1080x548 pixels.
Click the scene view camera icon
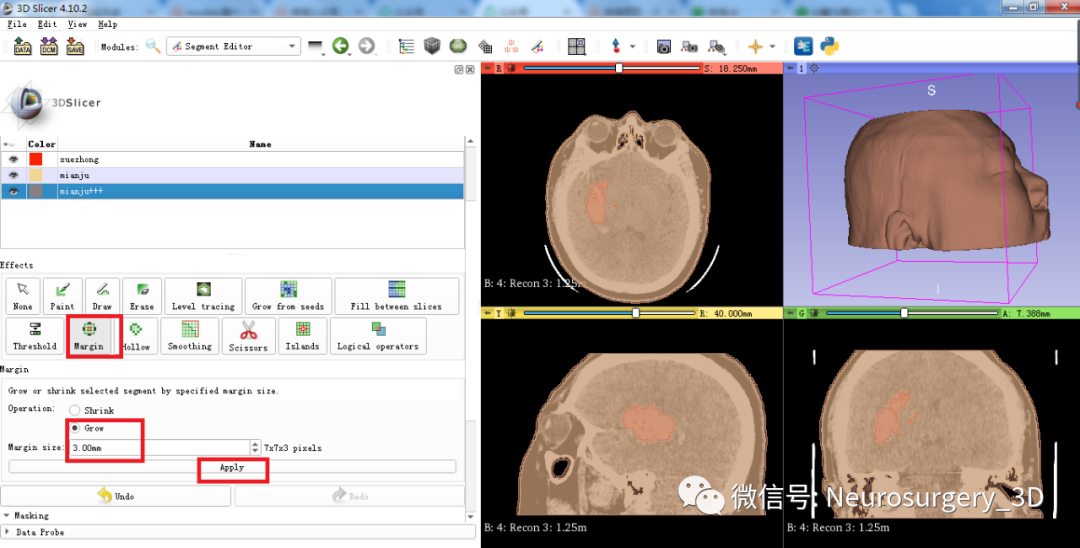pyautogui.click(x=689, y=47)
